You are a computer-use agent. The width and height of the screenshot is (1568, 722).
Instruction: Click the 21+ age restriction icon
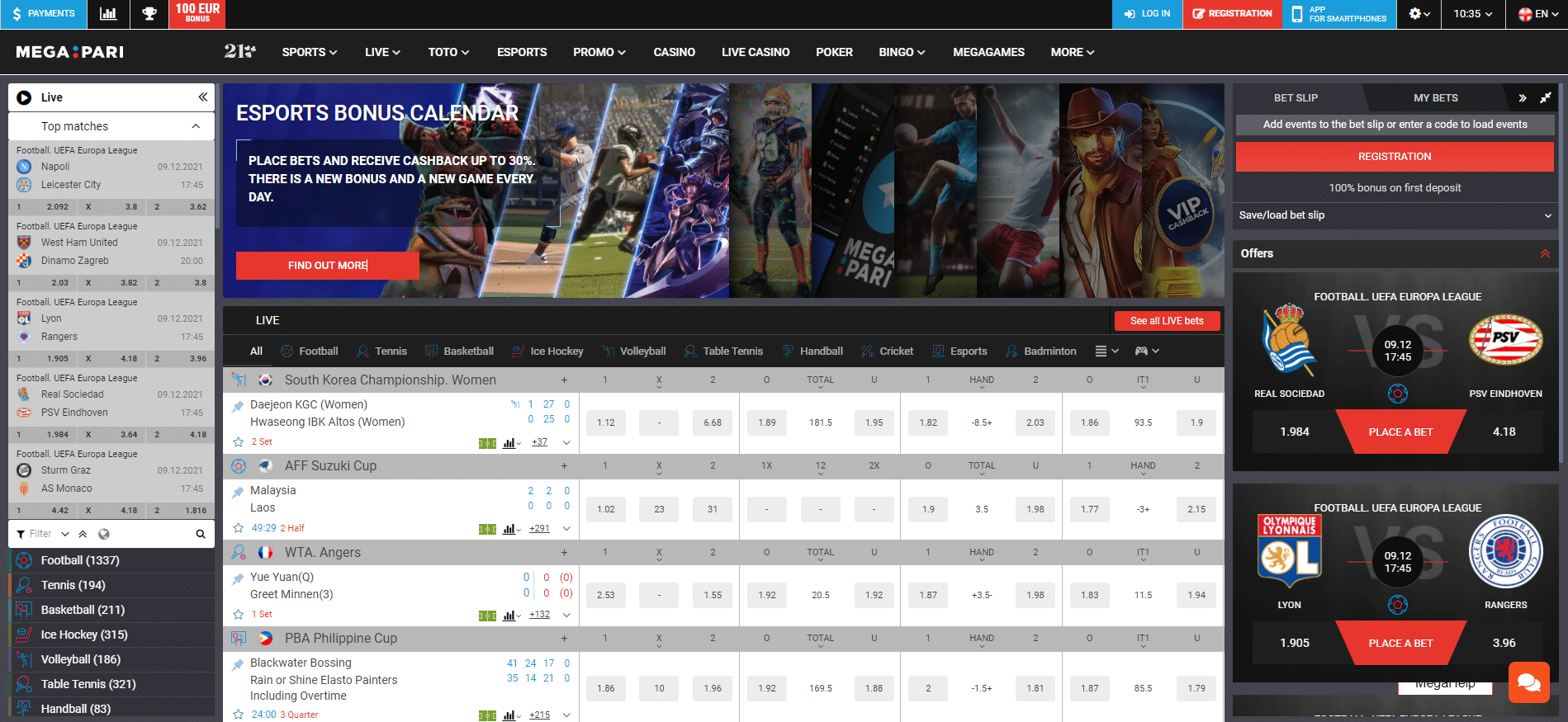[239, 51]
